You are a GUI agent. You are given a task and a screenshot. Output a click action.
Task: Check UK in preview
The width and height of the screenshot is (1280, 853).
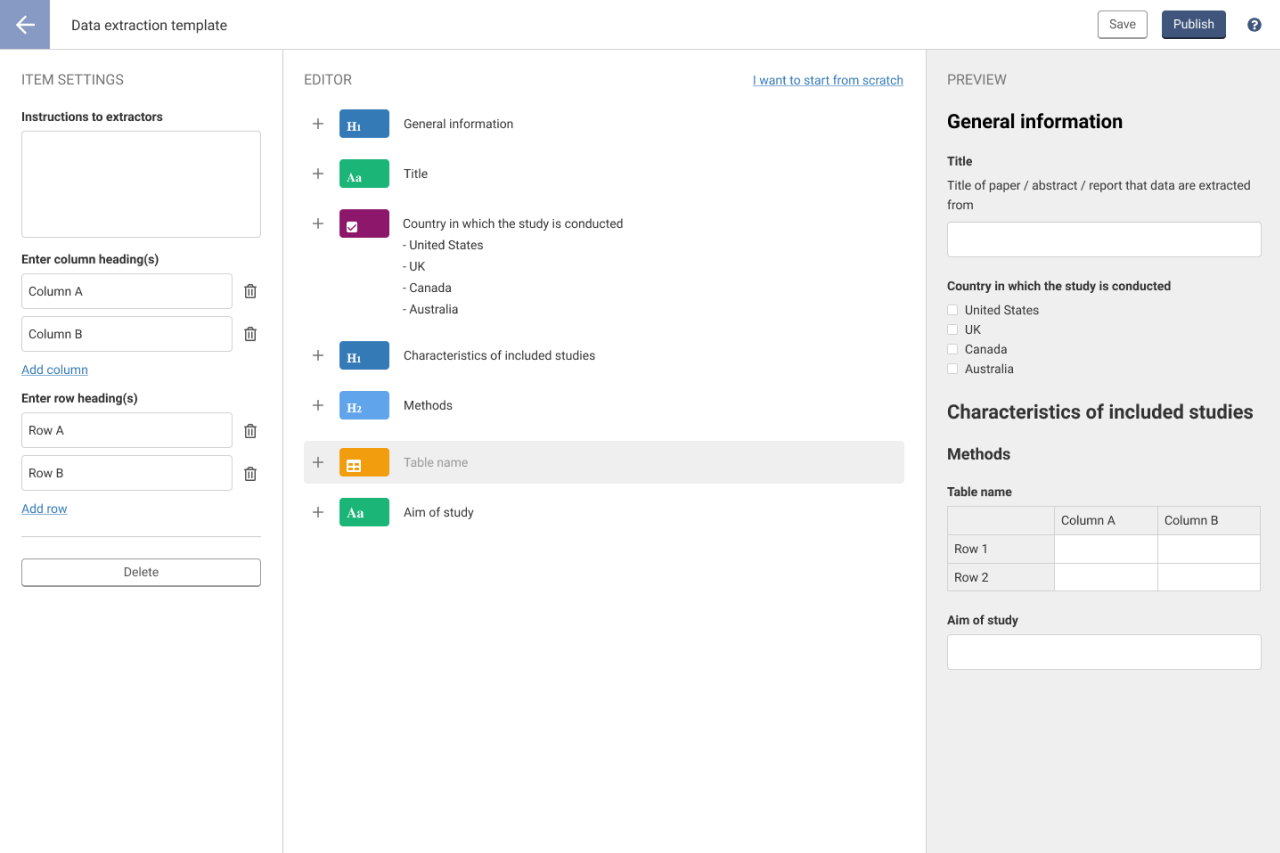point(953,330)
